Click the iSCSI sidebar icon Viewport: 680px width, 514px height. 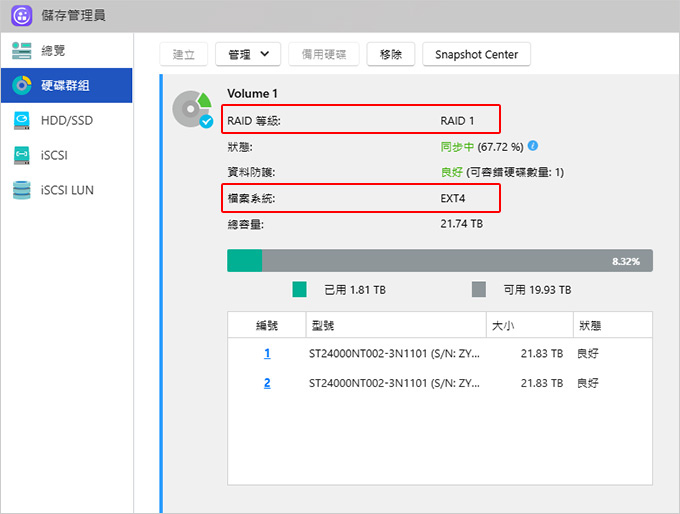[22, 155]
